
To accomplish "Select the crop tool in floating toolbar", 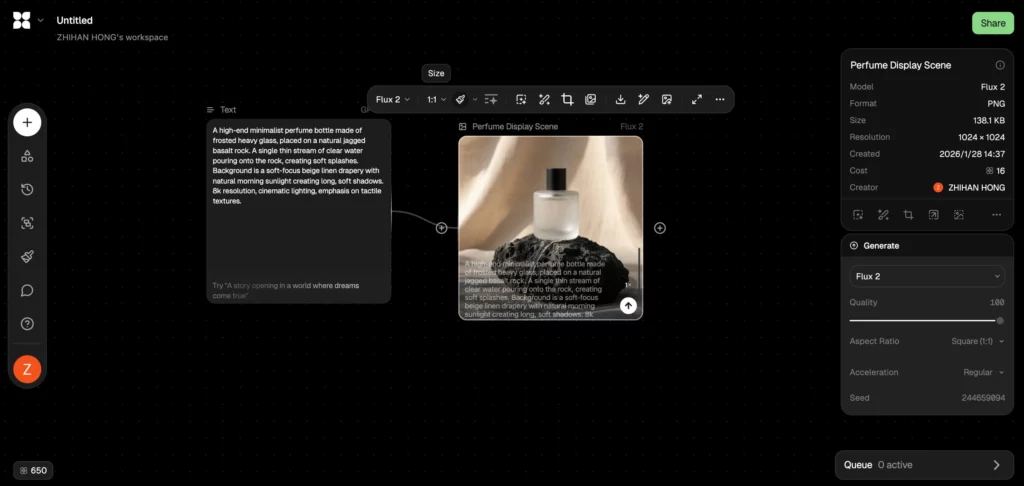I will click(x=567, y=100).
